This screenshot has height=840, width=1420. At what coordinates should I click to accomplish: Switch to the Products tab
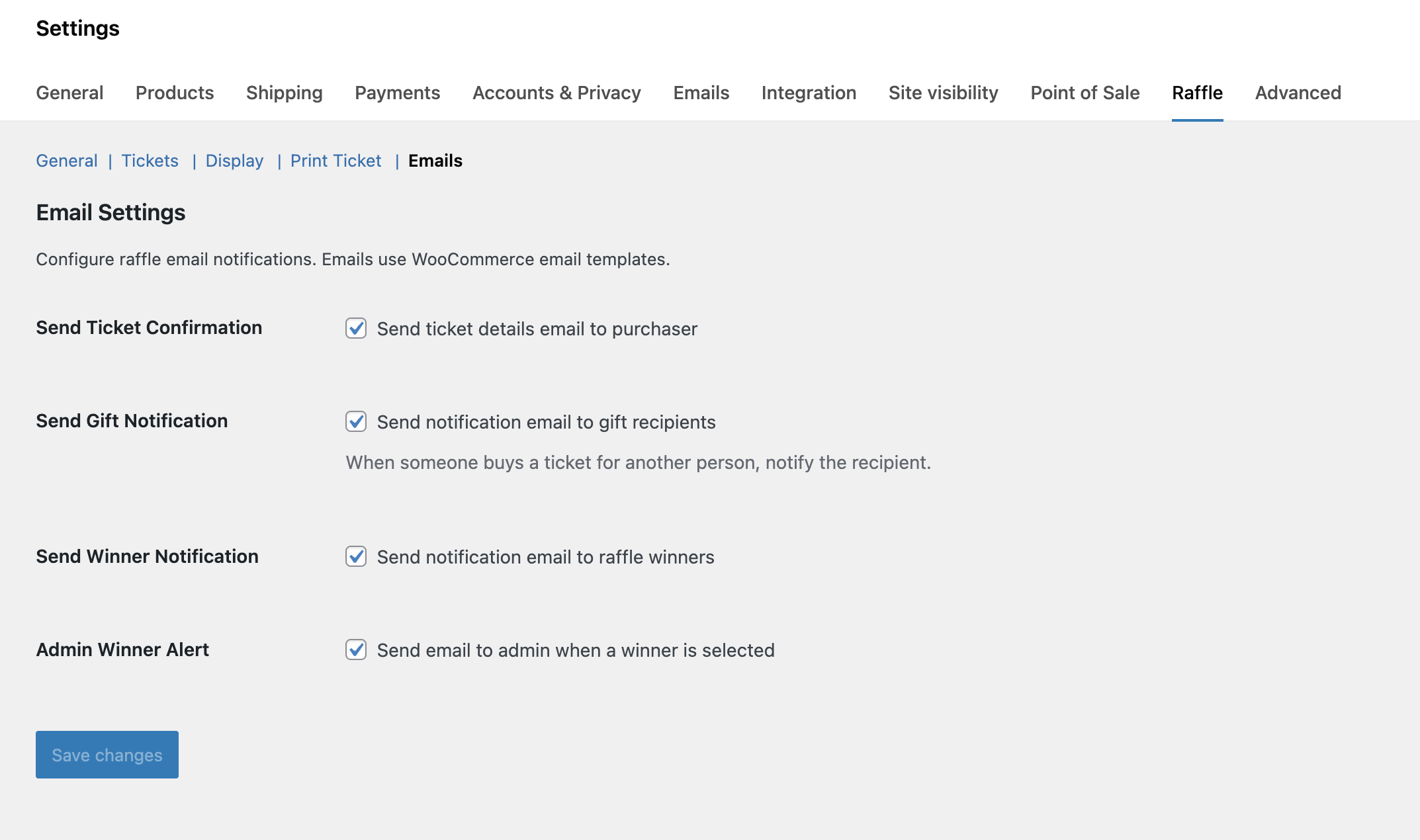coord(174,93)
